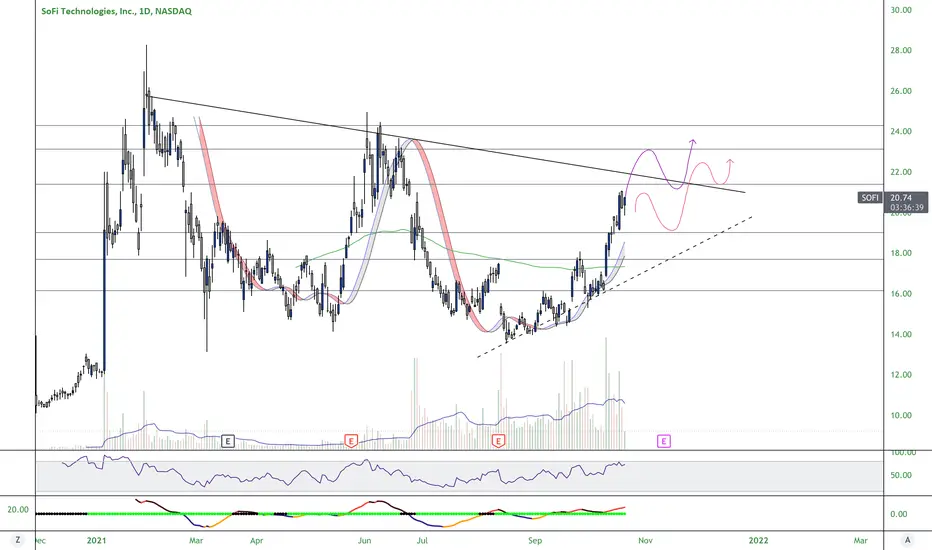
Task: Click the 03:36:39 bar countdown
Action: tap(907, 208)
